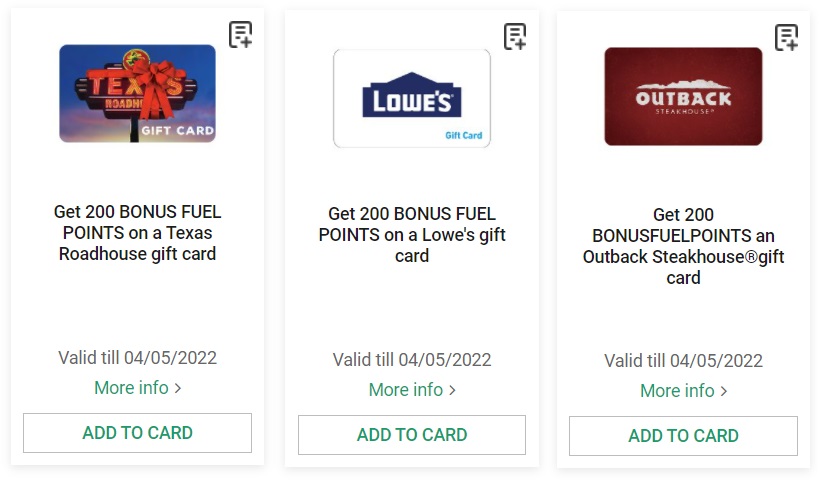Screen dimensions: 820x480
Task: Select the Outback Steakhouse bonus fuel points title
Action: pos(684,246)
